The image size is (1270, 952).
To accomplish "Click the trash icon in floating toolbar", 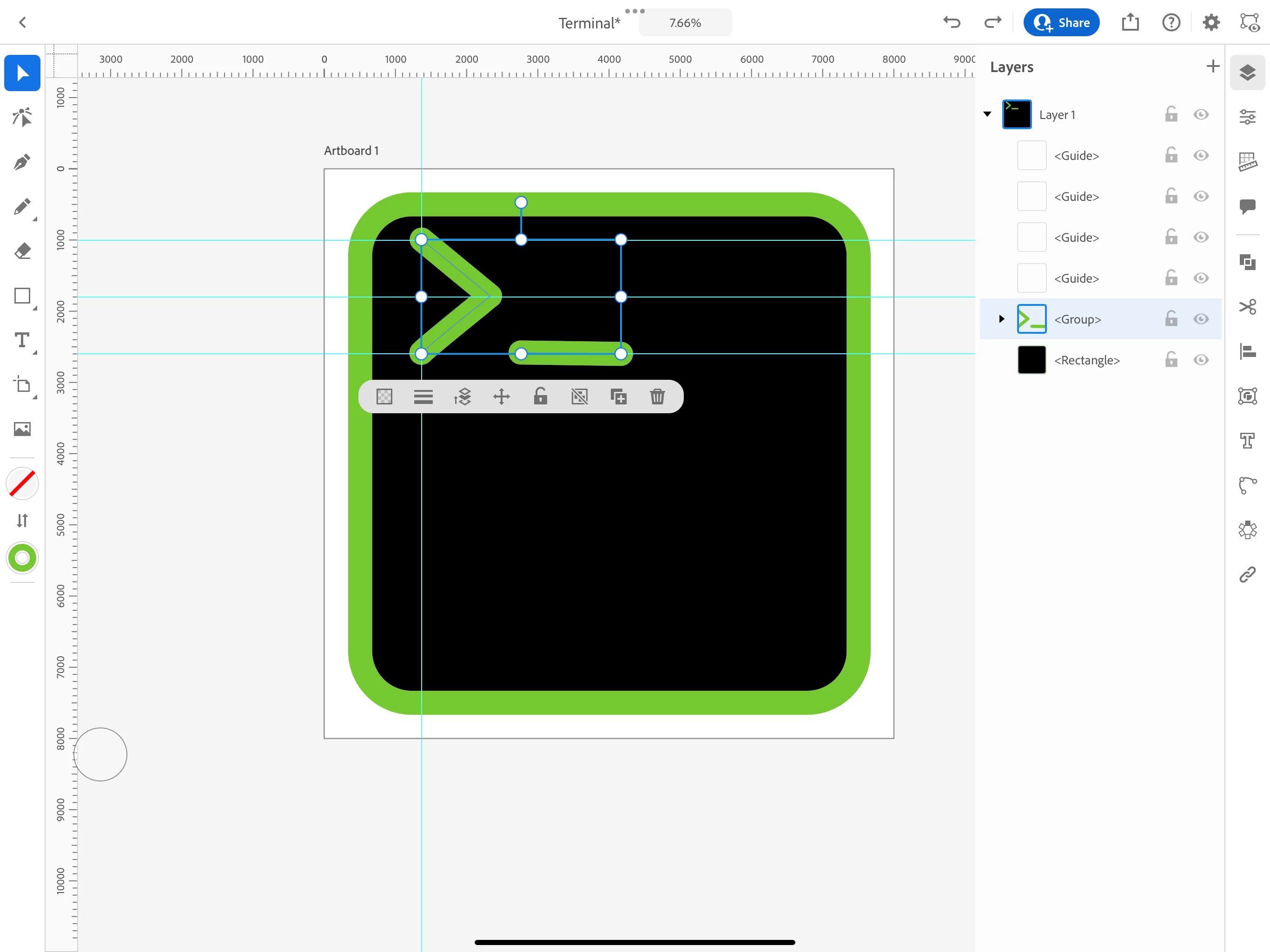I will point(657,397).
